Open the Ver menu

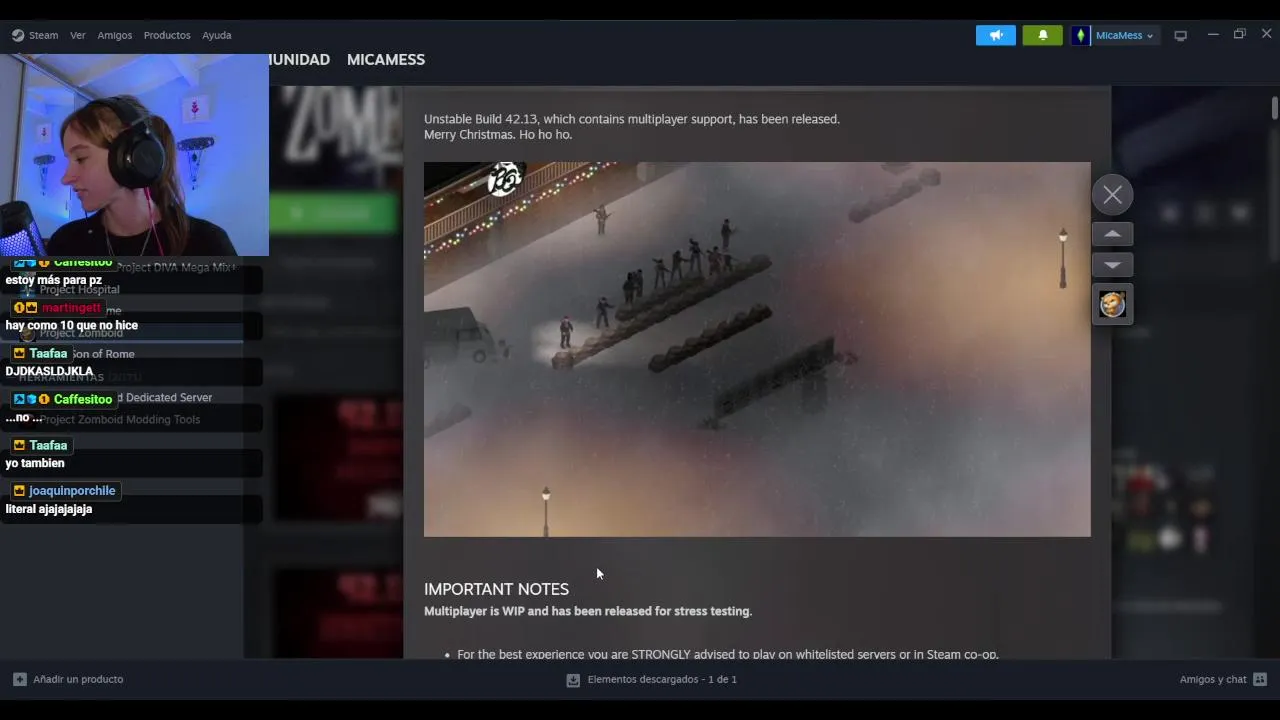[x=78, y=35]
